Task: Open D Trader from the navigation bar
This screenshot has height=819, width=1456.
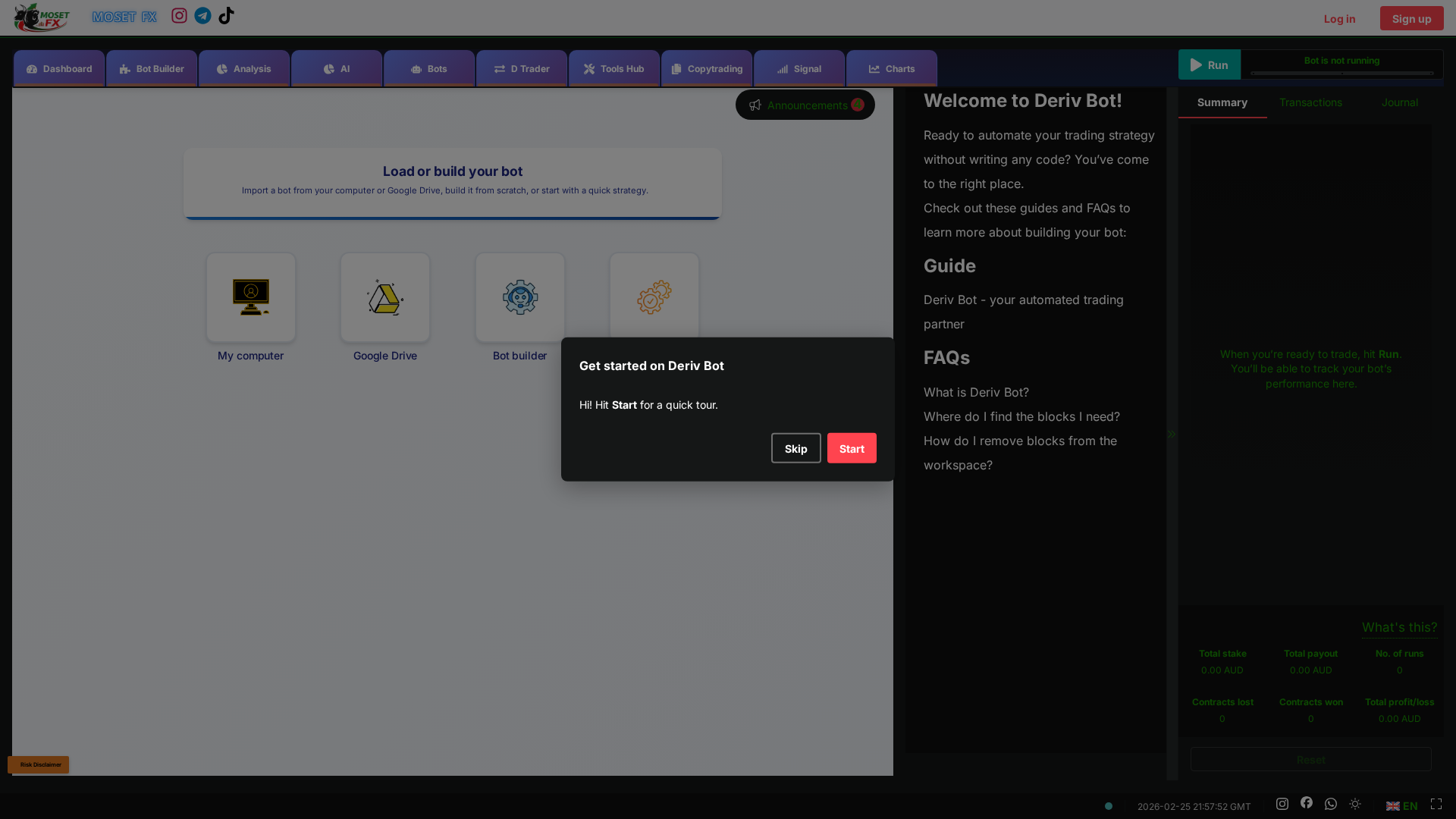Action: click(498, 68)
